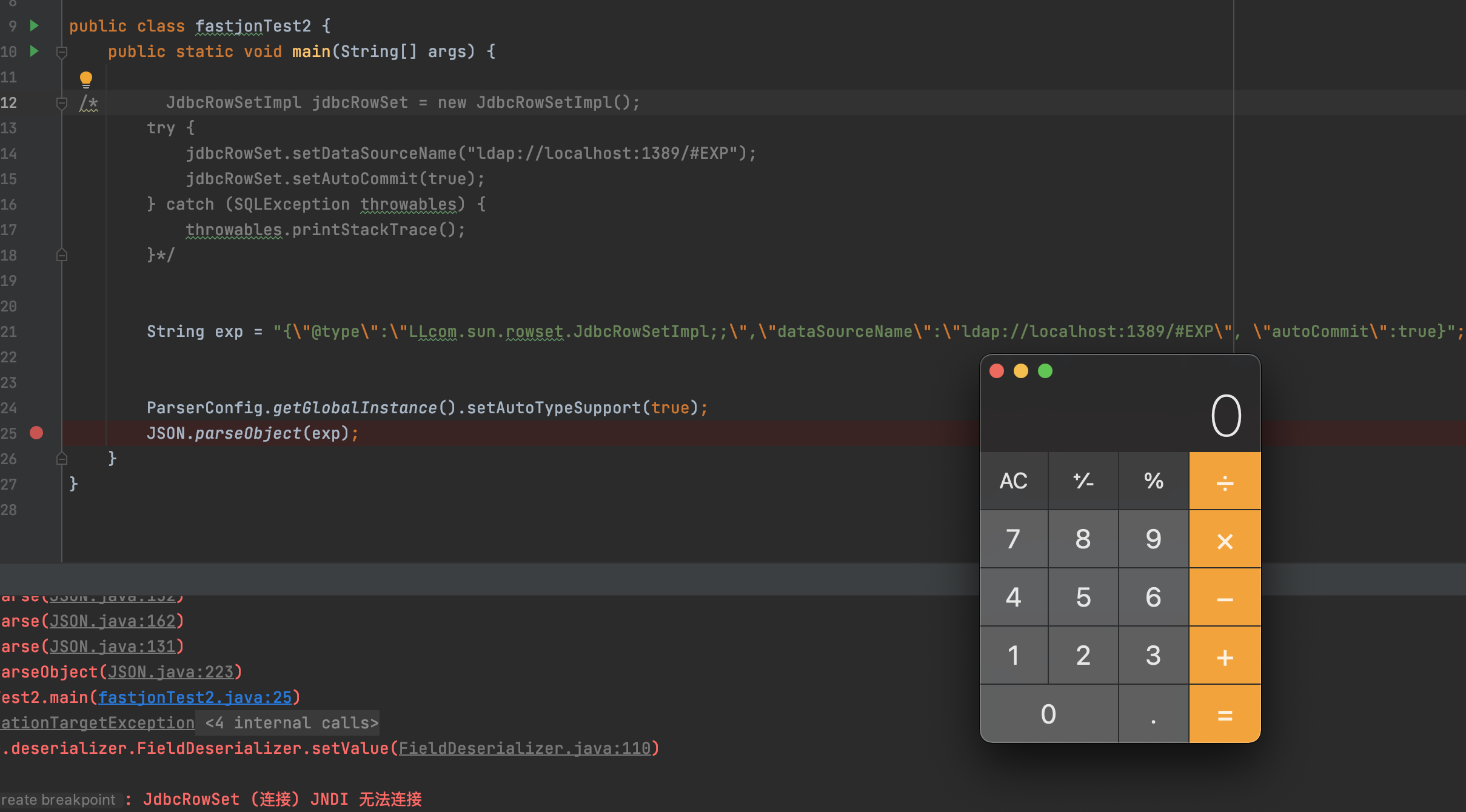Click the equals key in Calculator
The width and height of the screenshot is (1466, 812).
click(1225, 714)
